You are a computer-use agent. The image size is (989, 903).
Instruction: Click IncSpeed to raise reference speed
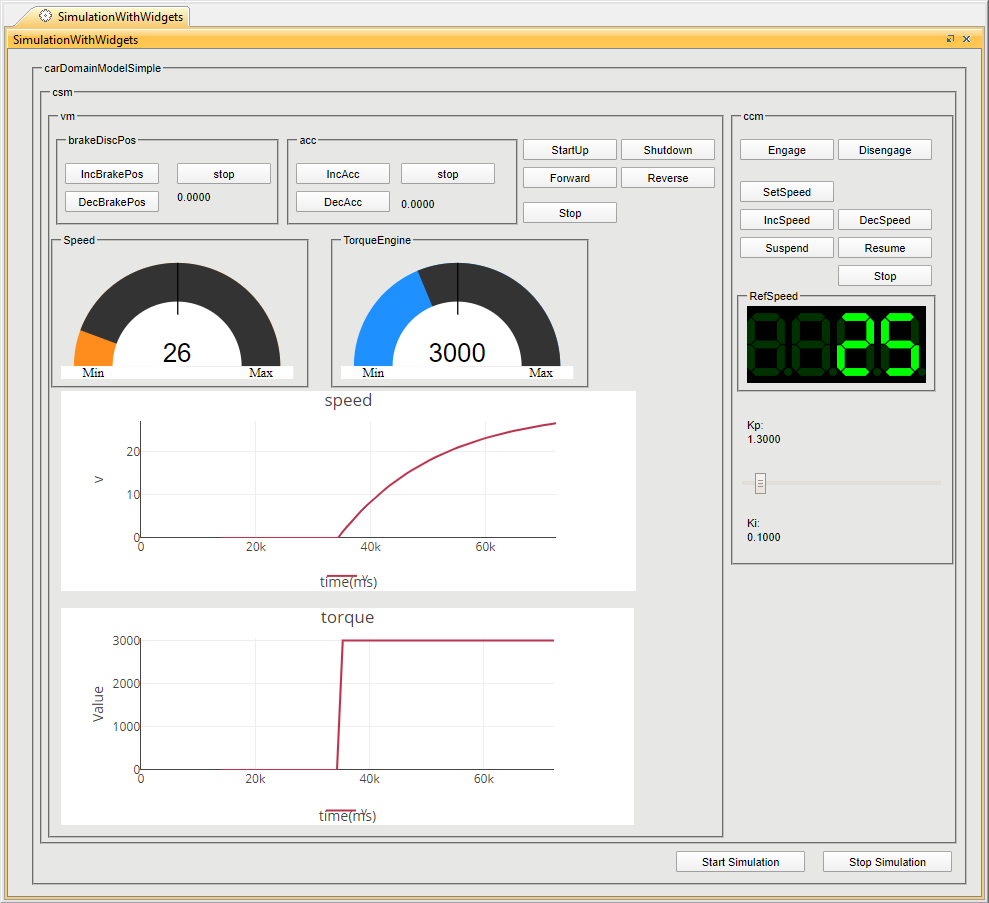786,220
